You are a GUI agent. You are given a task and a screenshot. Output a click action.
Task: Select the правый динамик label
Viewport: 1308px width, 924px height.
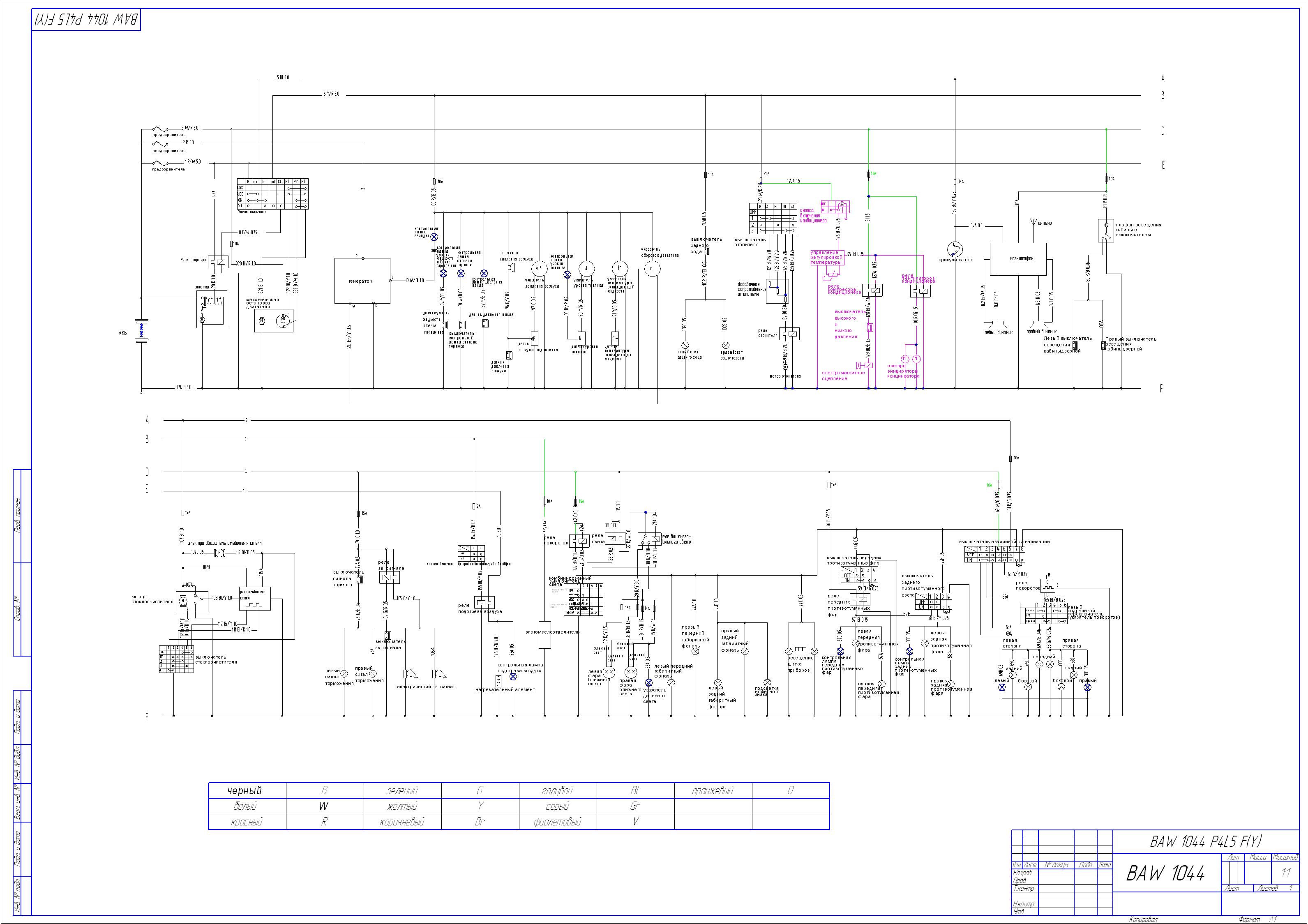click(x=1041, y=332)
